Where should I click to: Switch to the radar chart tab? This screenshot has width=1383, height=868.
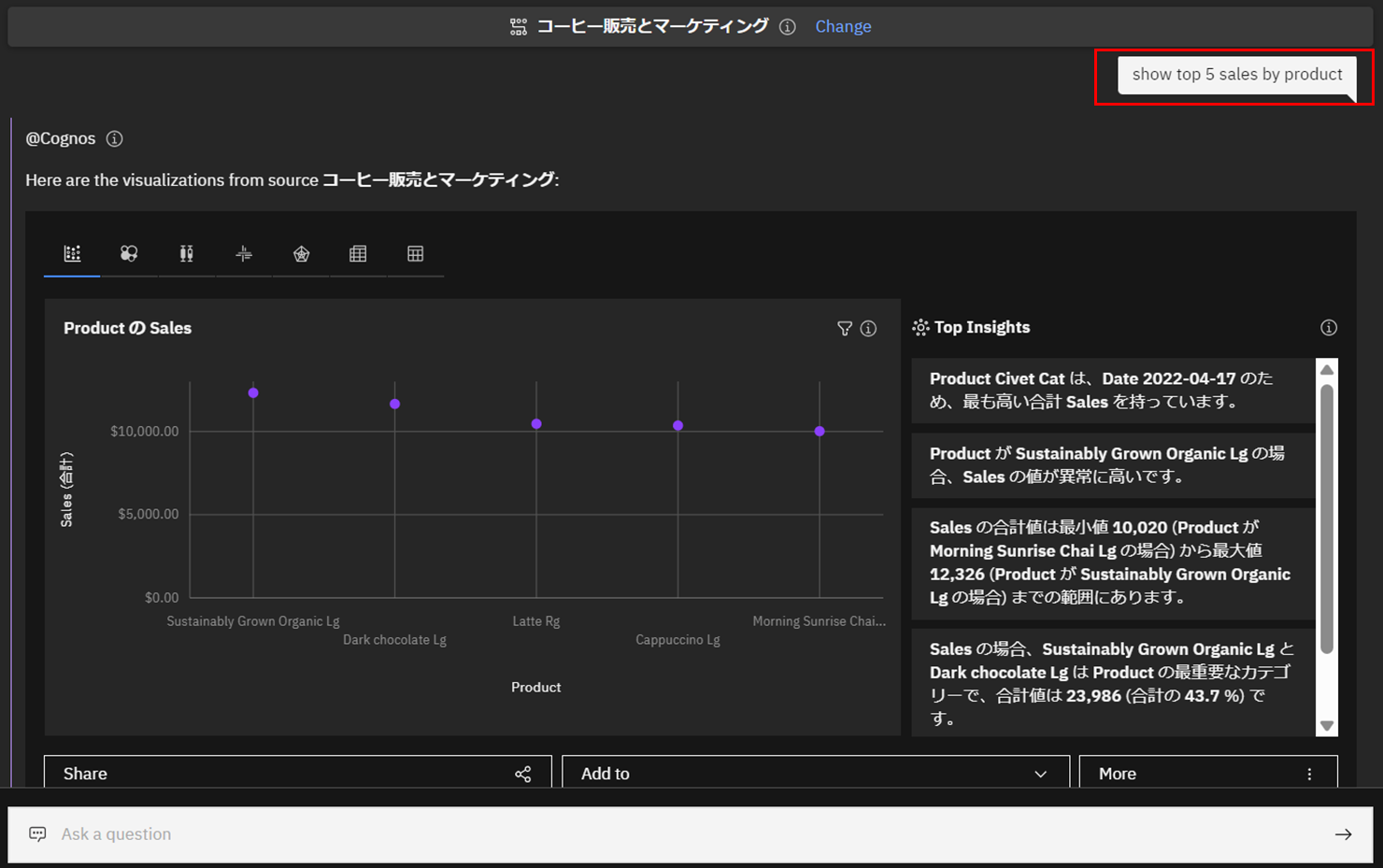click(301, 253)
